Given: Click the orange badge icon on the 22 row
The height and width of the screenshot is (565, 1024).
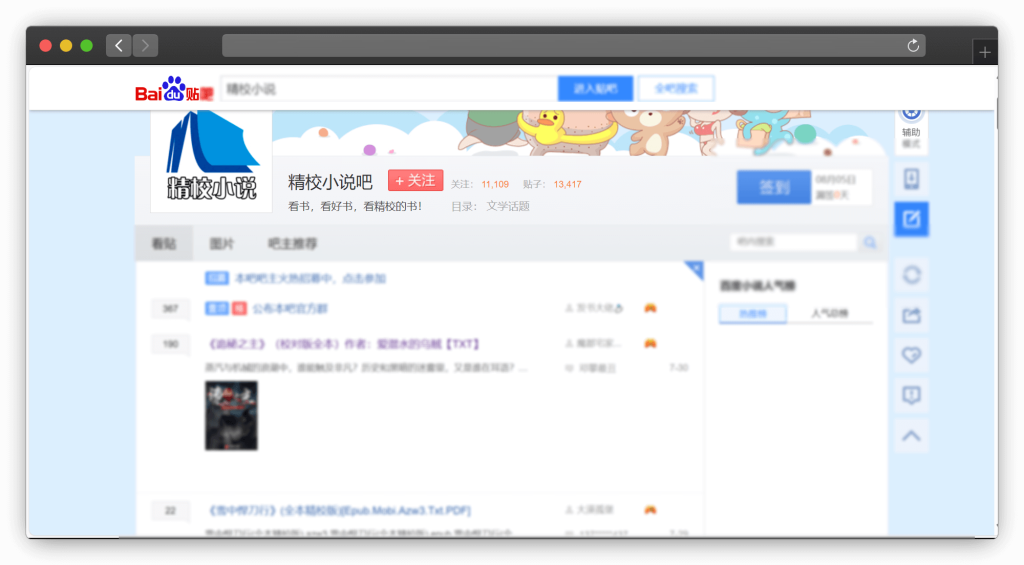Looking at the screenshot, I should pos(650,509).
